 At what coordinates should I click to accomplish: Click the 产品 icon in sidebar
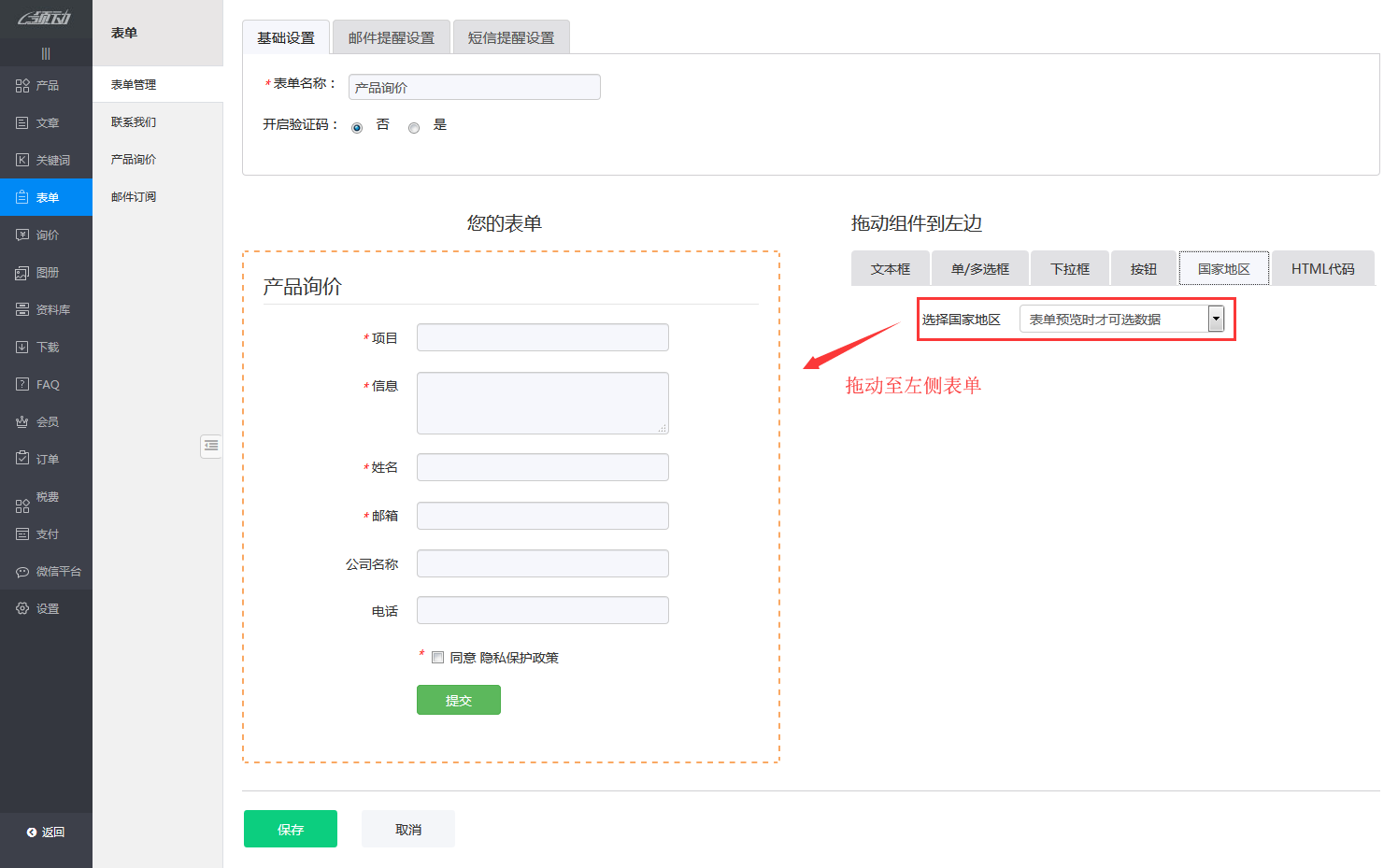22,86
